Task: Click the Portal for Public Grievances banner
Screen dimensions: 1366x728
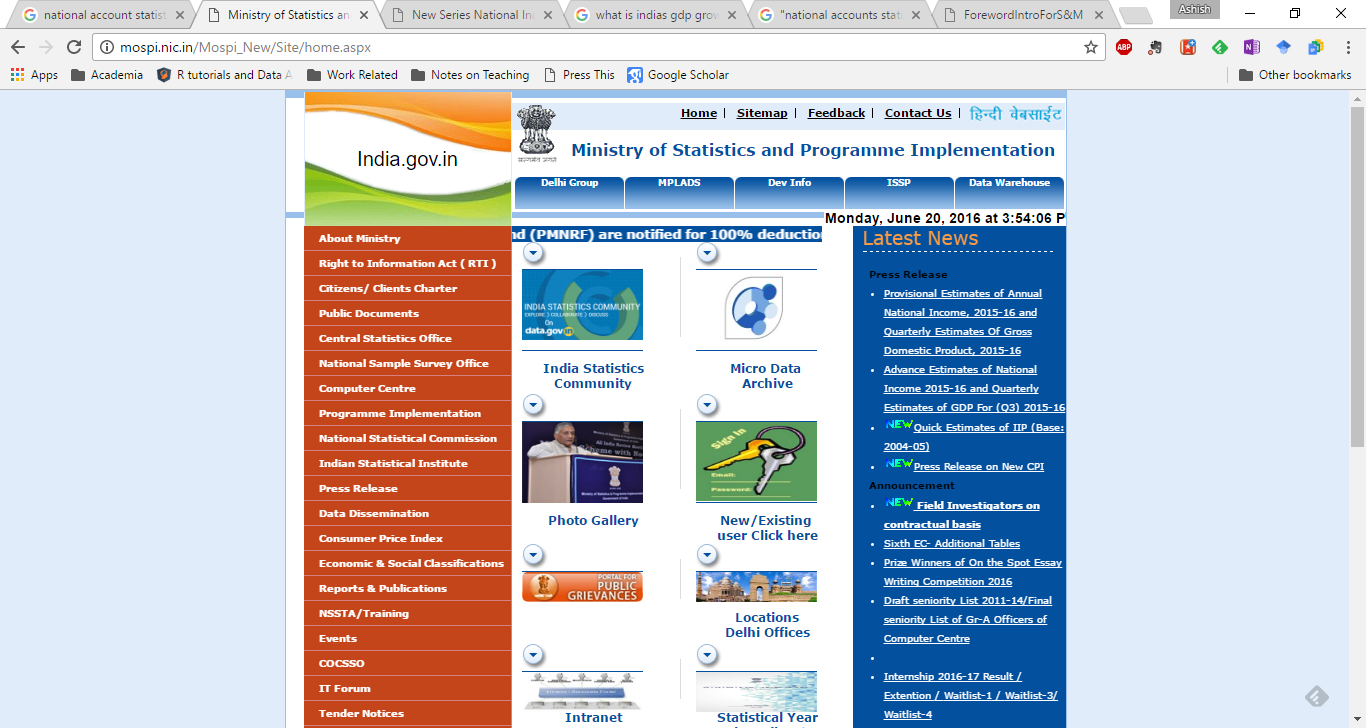Action: (582, 586)
